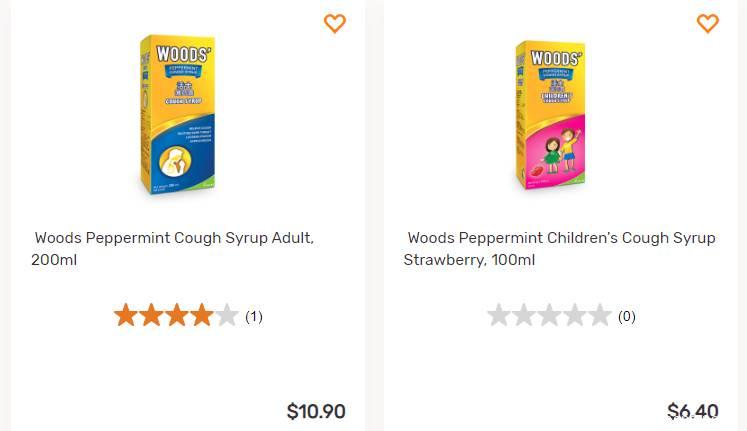Viewport: 747px width, 431px height.
Task: Click the grey fifth star on Adult syrup
Action: click(227, 316)
